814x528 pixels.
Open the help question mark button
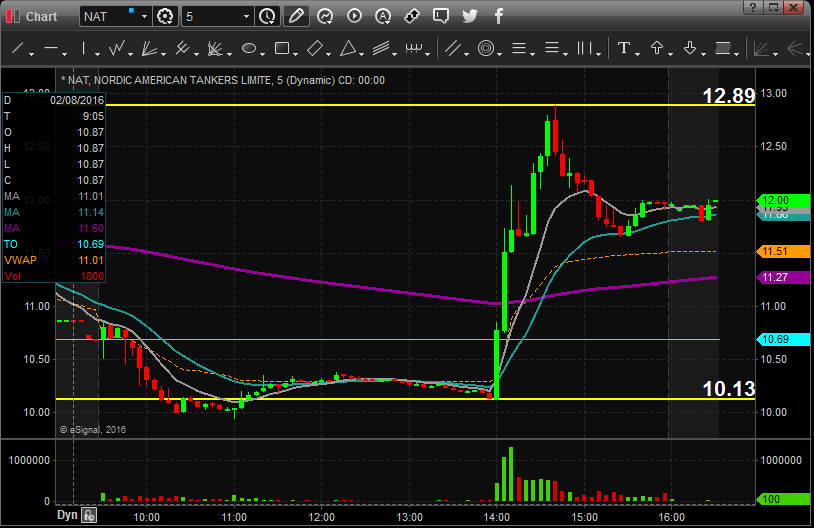753,7
